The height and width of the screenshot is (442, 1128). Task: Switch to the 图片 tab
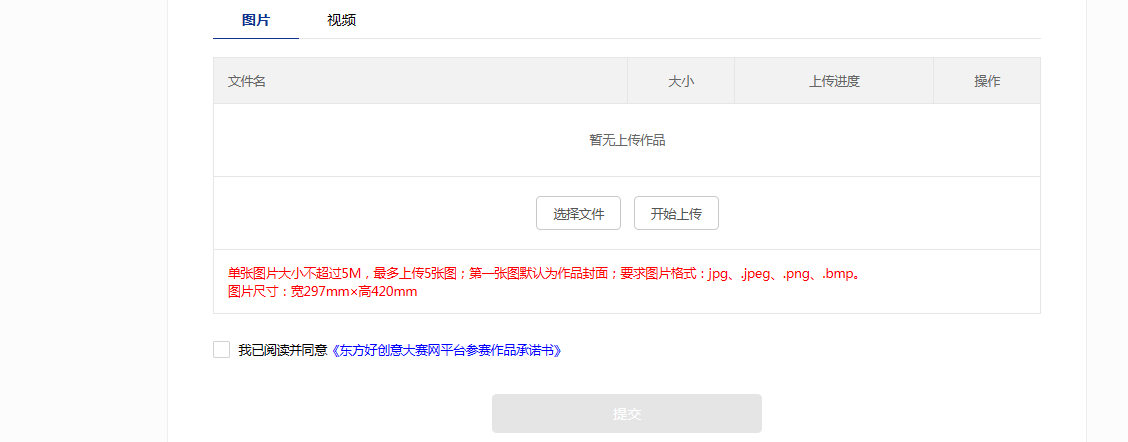pyautogui.click(x=256, y=20)
